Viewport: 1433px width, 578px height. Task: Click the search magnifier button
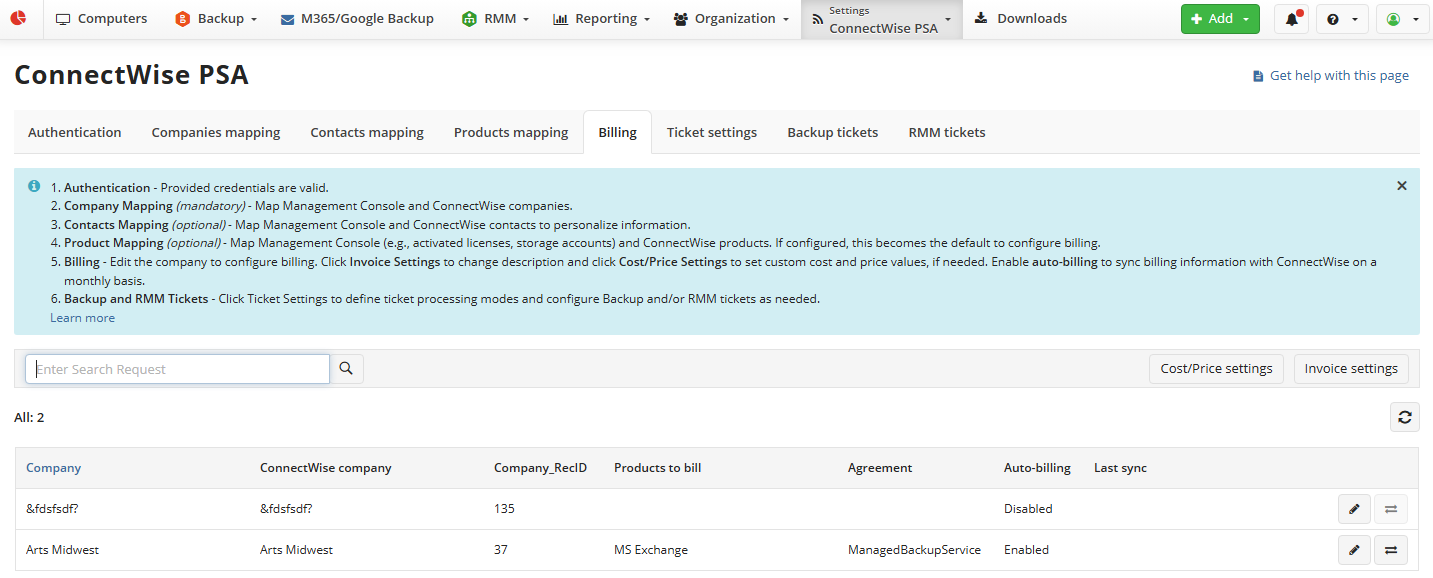coord(346,369)
